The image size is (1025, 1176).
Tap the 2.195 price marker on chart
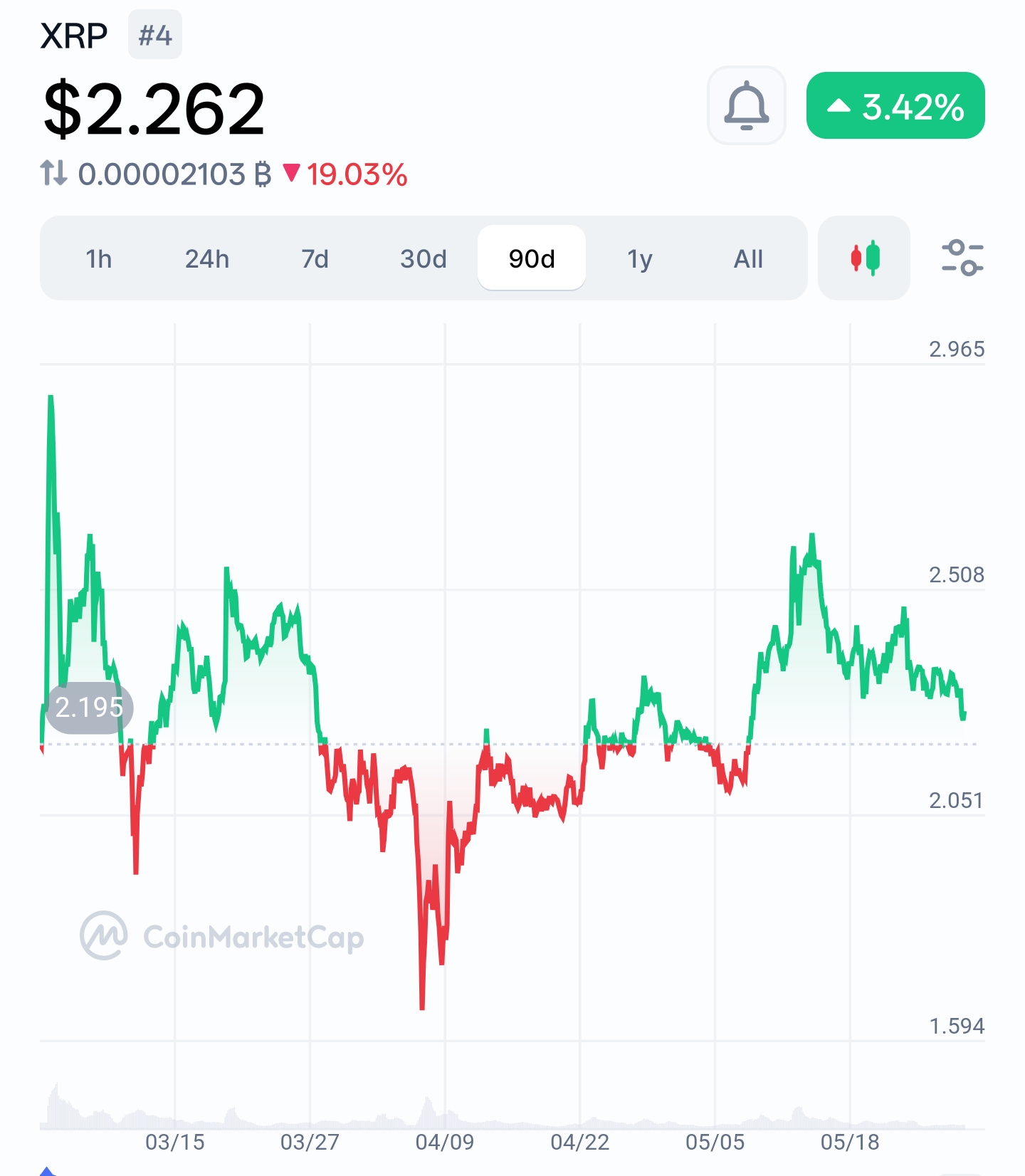click(x=89, y=707)
